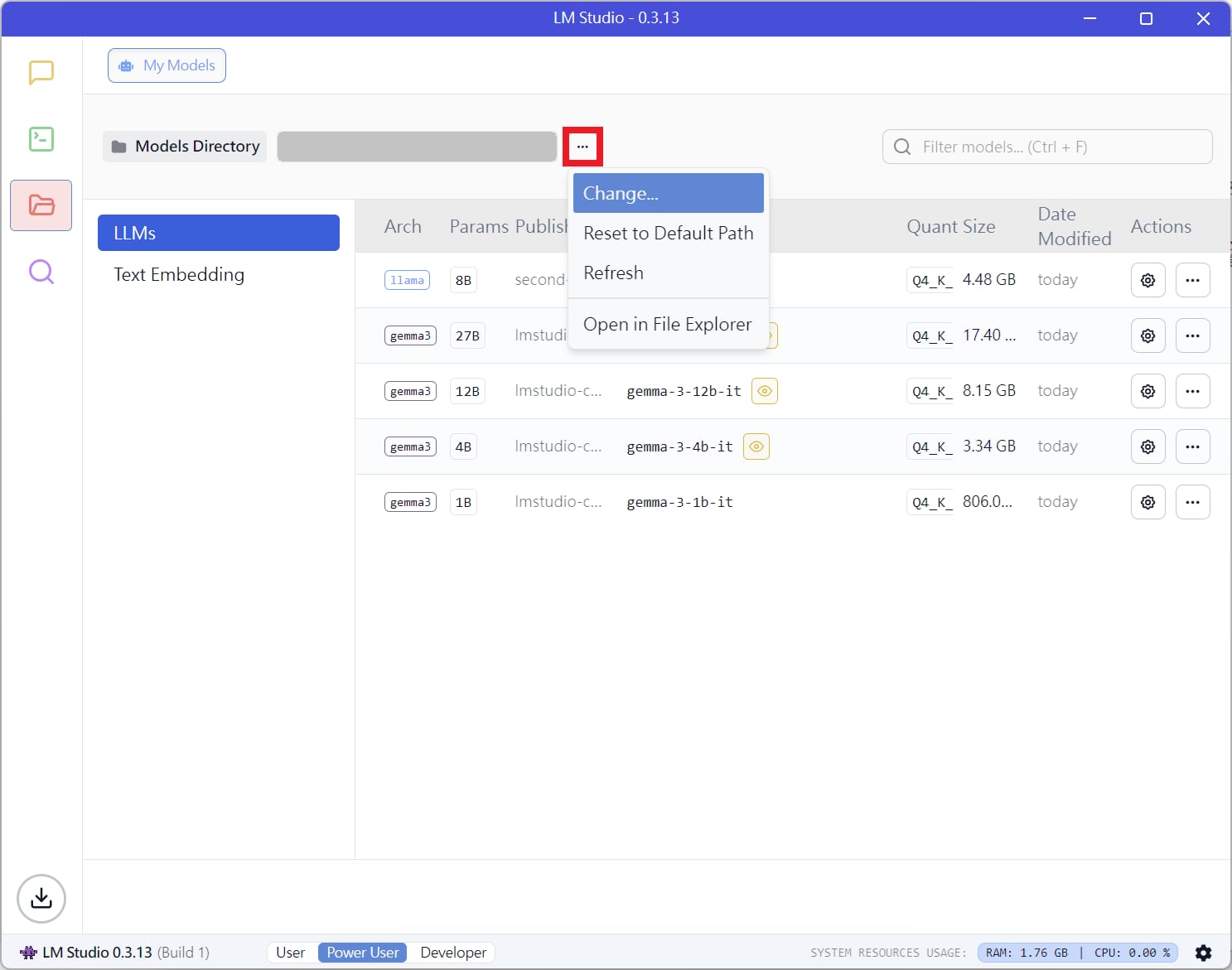
Task: Click the gemma-3-4b-it model name
Action: pyautogui.click(x=680, y=446)
